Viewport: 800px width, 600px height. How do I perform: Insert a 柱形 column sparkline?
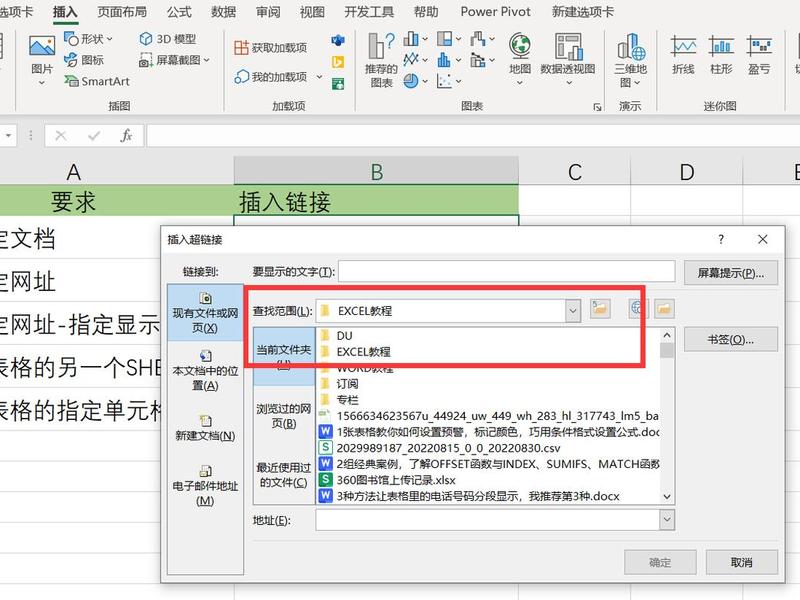coord(721,55)
